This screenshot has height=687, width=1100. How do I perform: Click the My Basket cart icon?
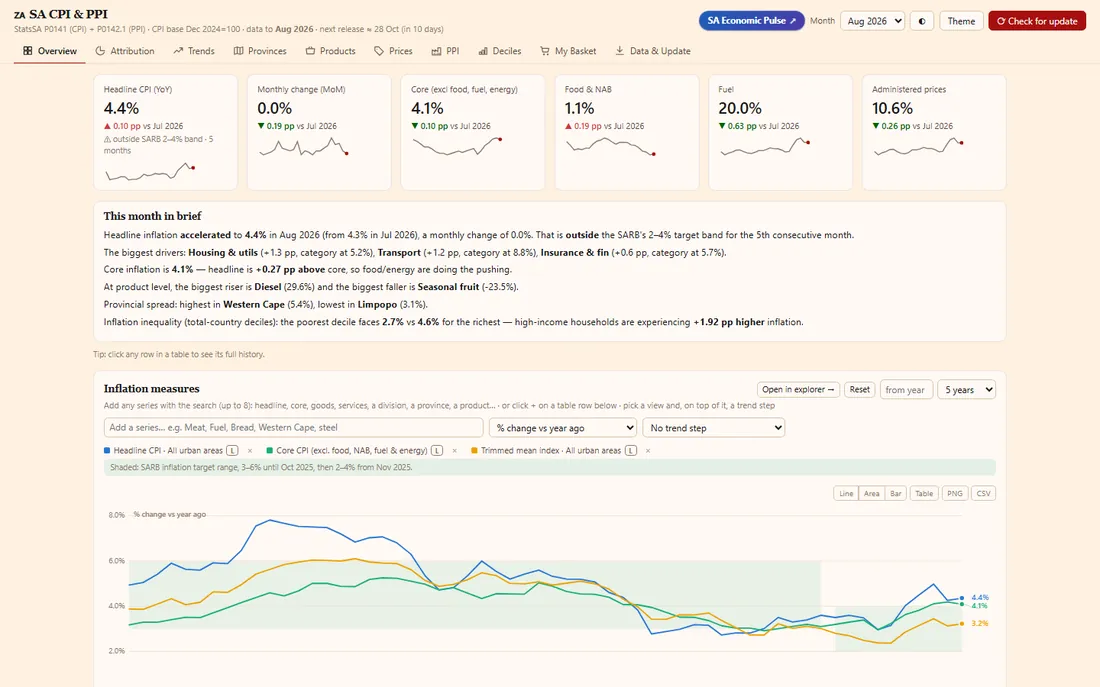tap(544, 51)
